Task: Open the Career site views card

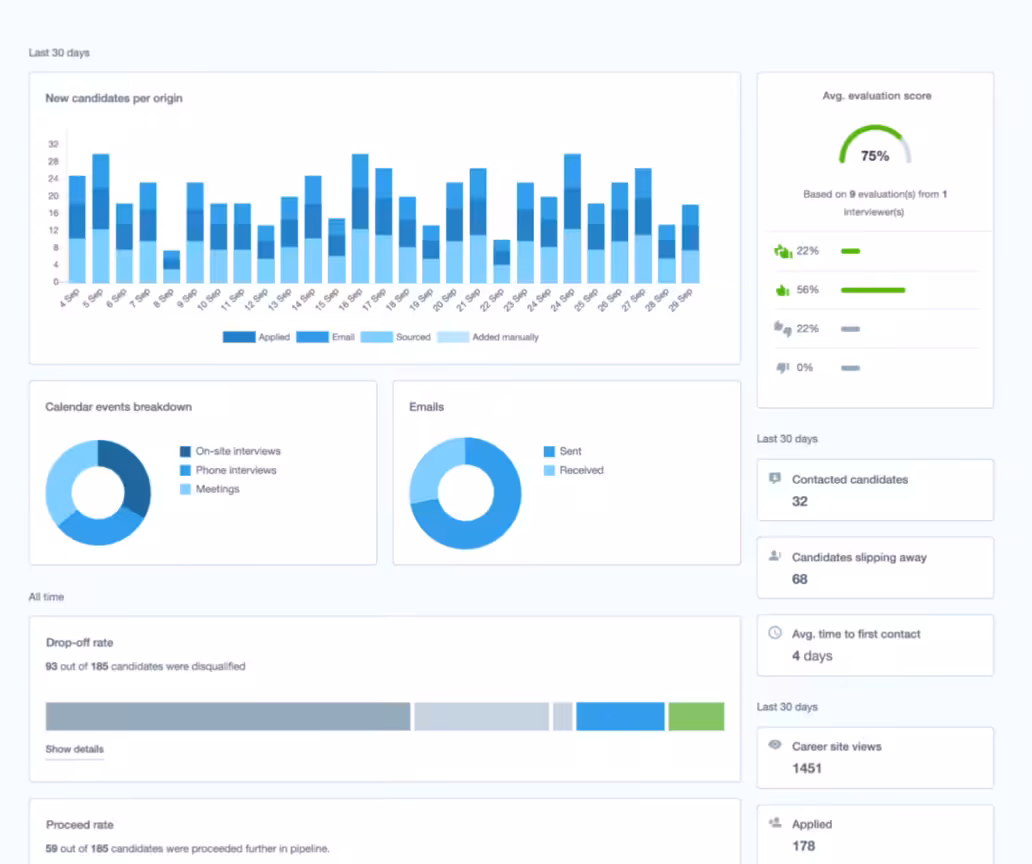Action: pos(875,757)
